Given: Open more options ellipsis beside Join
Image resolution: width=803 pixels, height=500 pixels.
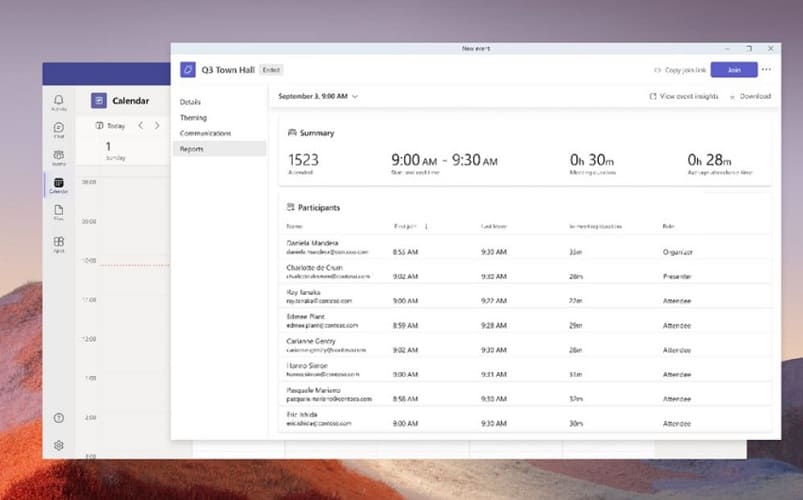Looking at the screenshot, I should 766,70.
